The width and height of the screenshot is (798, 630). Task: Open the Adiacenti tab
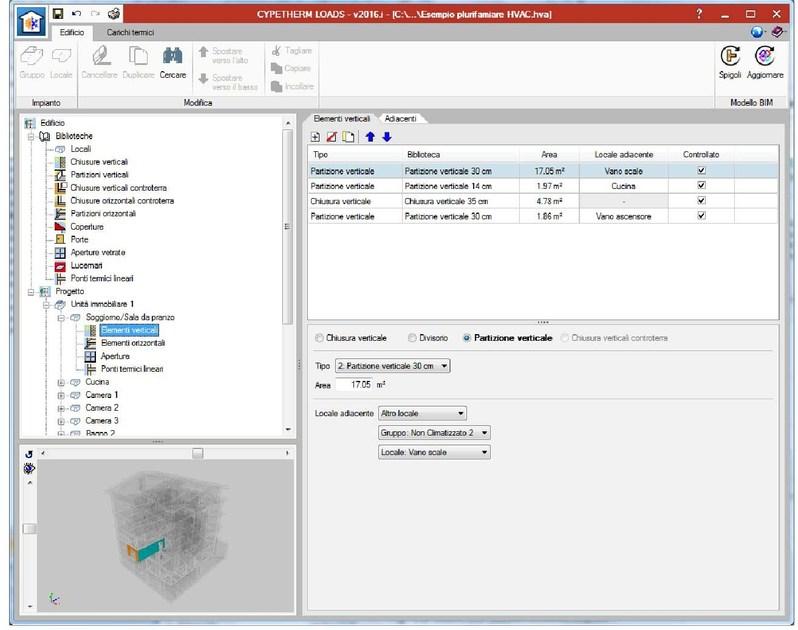(x=402, y=118)
